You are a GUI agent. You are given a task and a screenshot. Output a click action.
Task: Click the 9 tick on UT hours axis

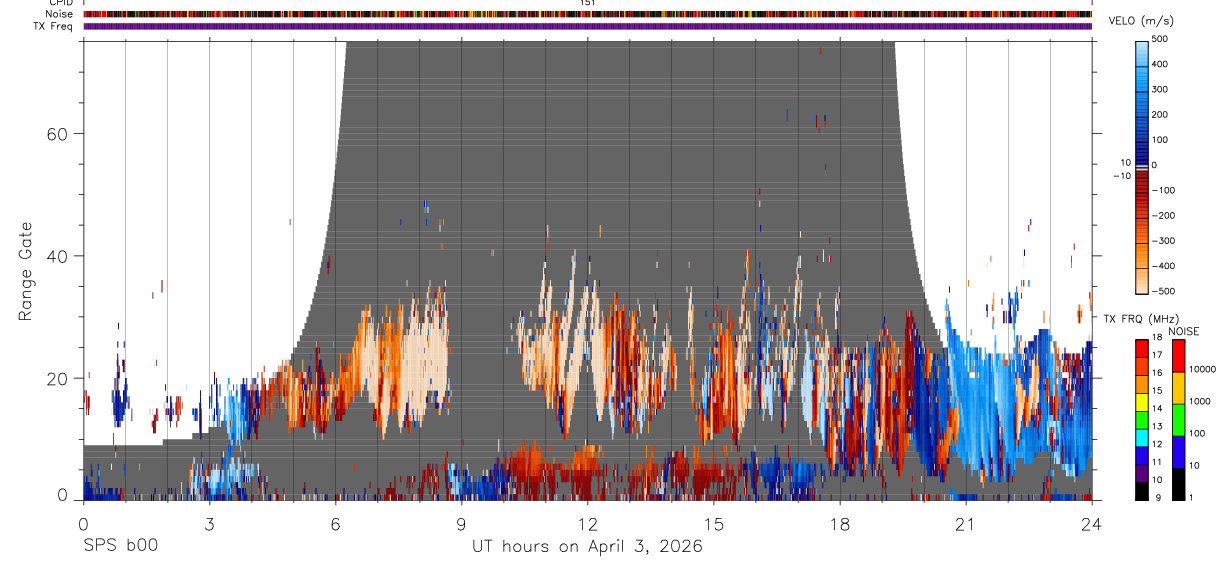461,523
